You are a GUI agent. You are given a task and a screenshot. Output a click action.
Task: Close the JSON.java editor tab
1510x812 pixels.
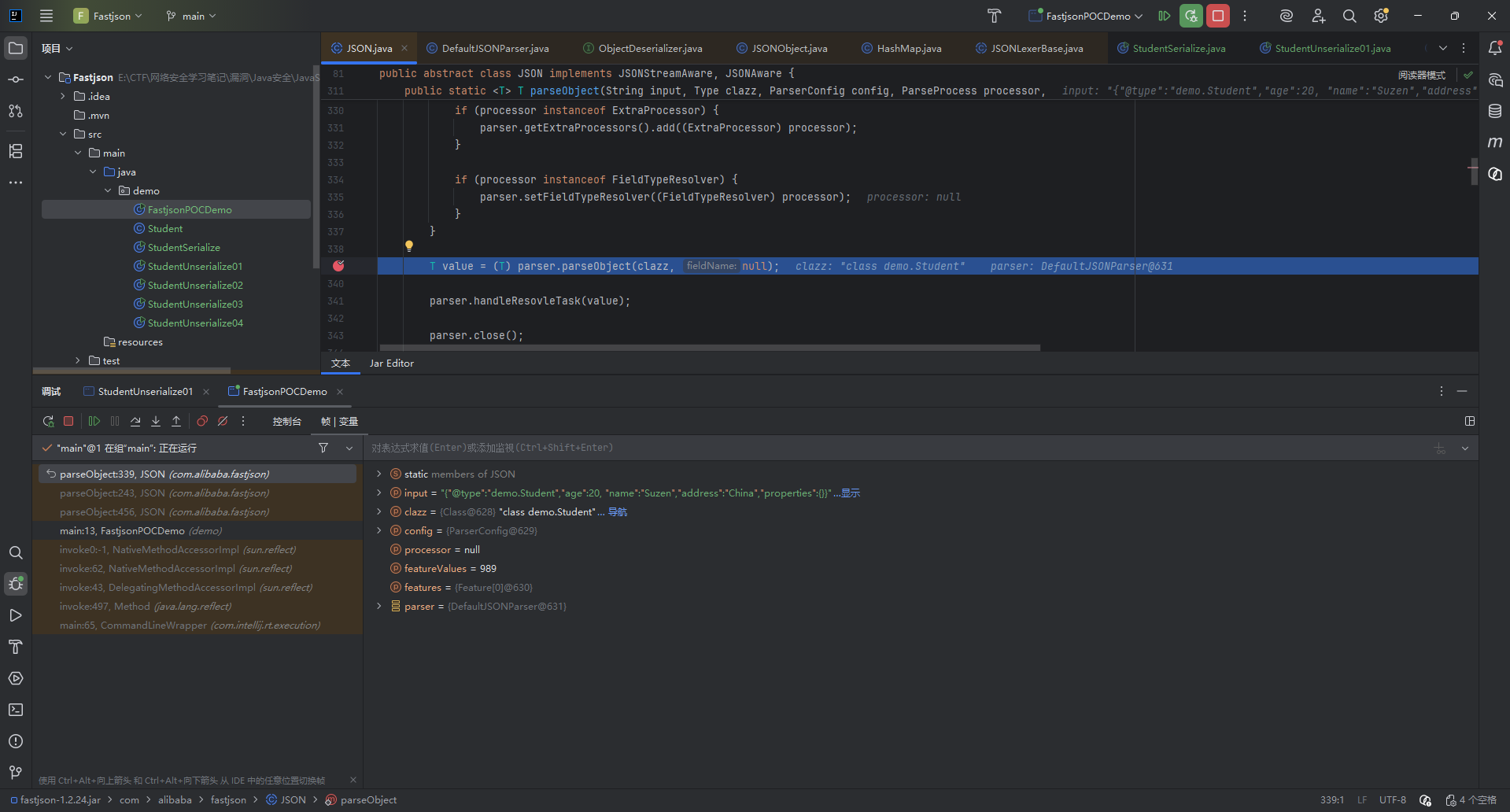(405, 49)
